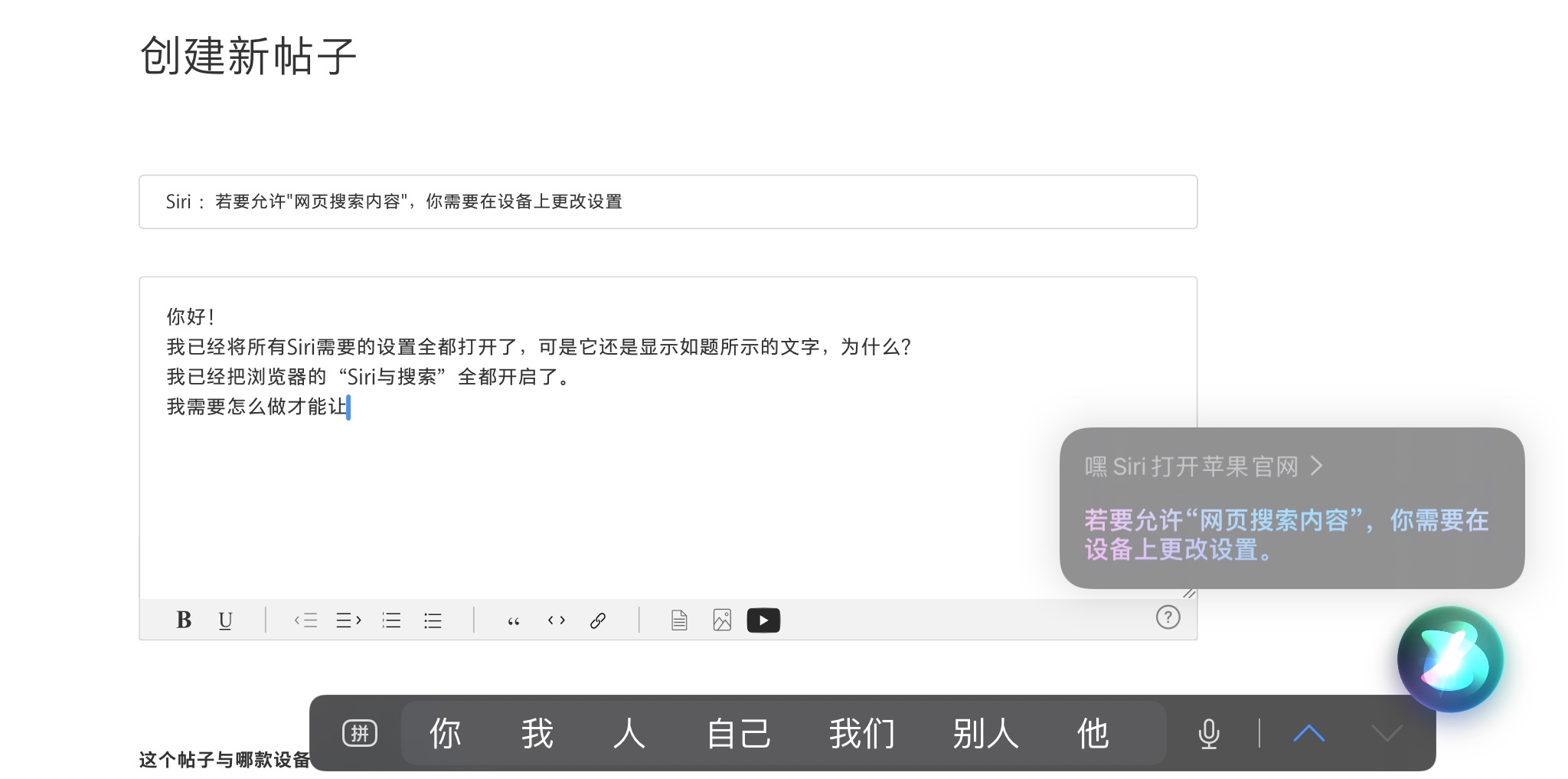Choose candidate word 我
This screenshot has width=1568, height=779.
click(x=537, y=733)
